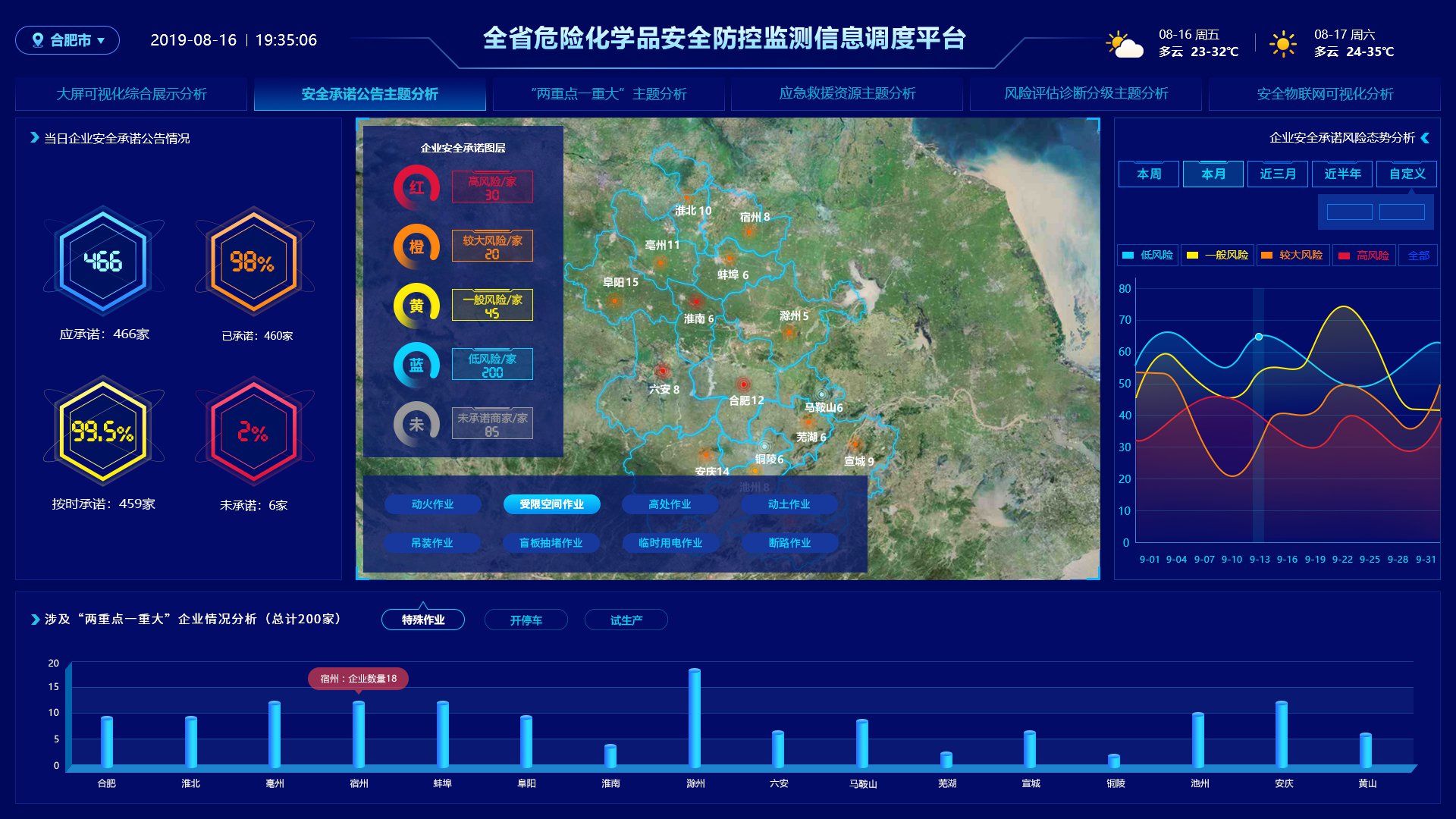Click the blue 蓝 risk ring icon
The image size is (1456, 819).
point(416,365)
